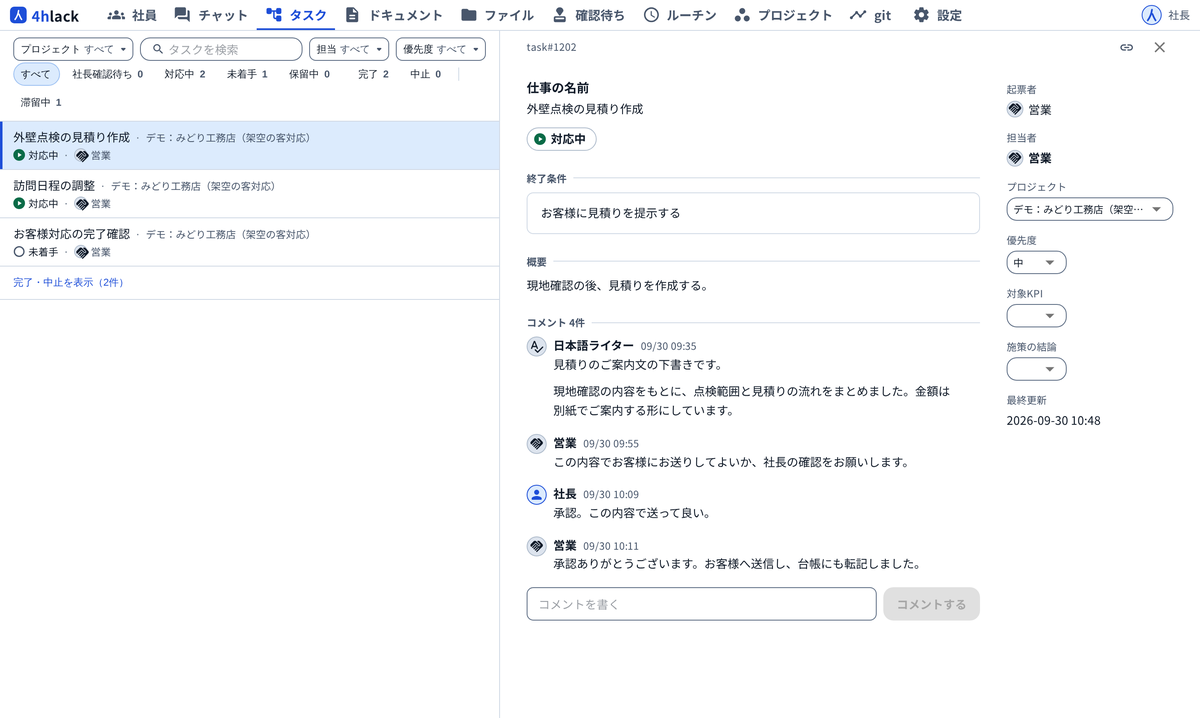1200x718 pixels.
Task: Click the 営業 avatar in the 訪問日程の調整 row
Action: 82,203
